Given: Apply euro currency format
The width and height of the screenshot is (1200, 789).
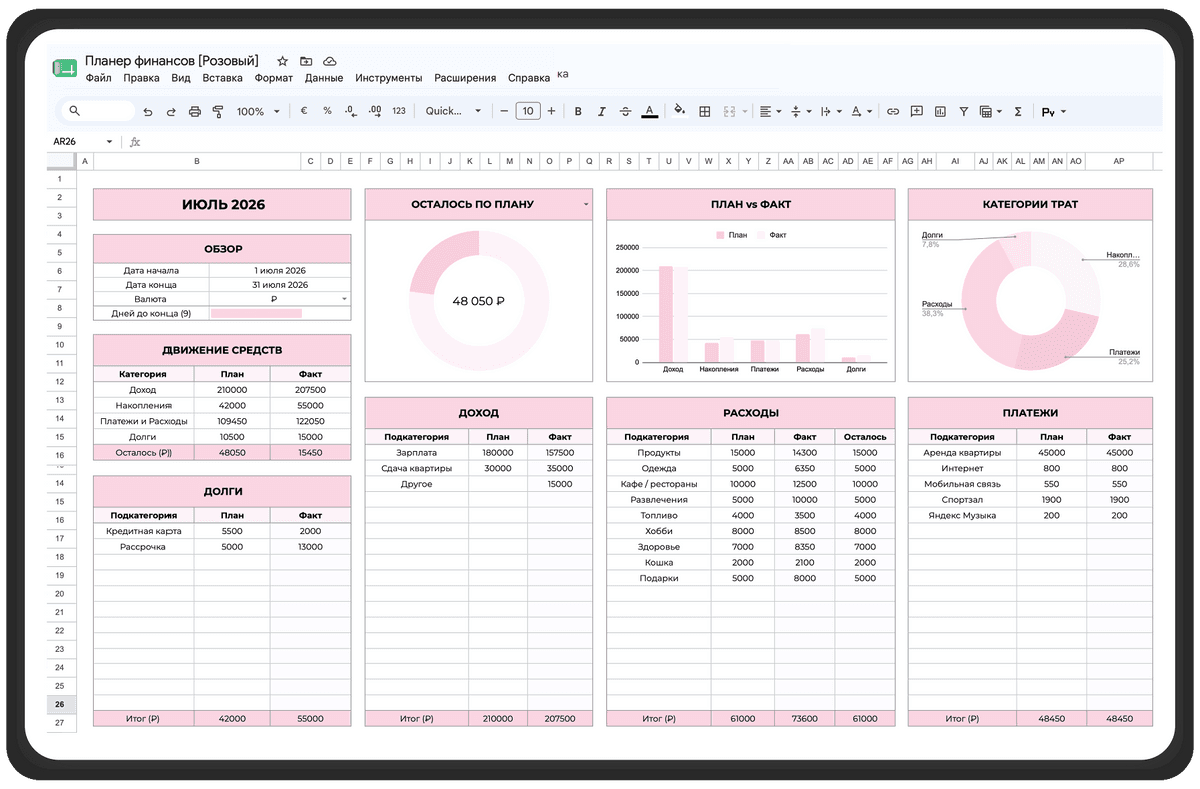Looking at the screenshot, I should tap(304, 111).
